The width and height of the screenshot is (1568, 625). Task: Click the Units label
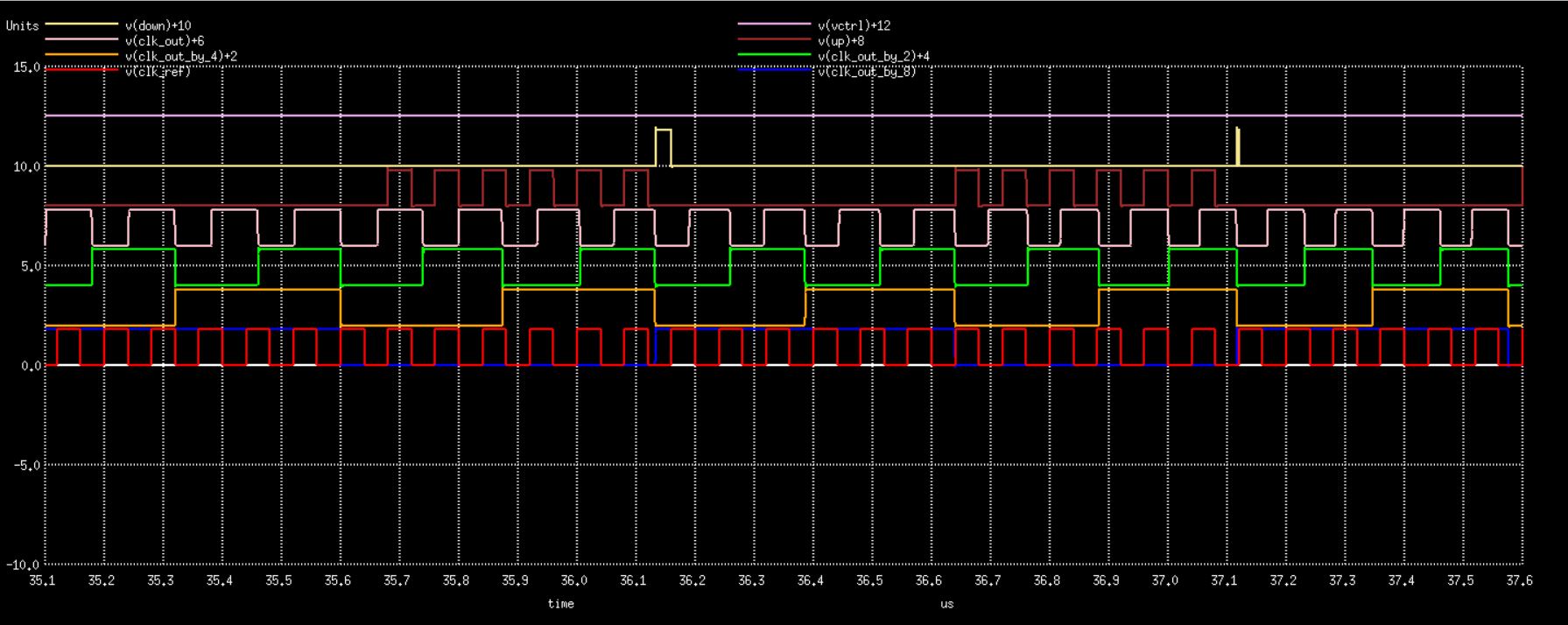(22, 26)
